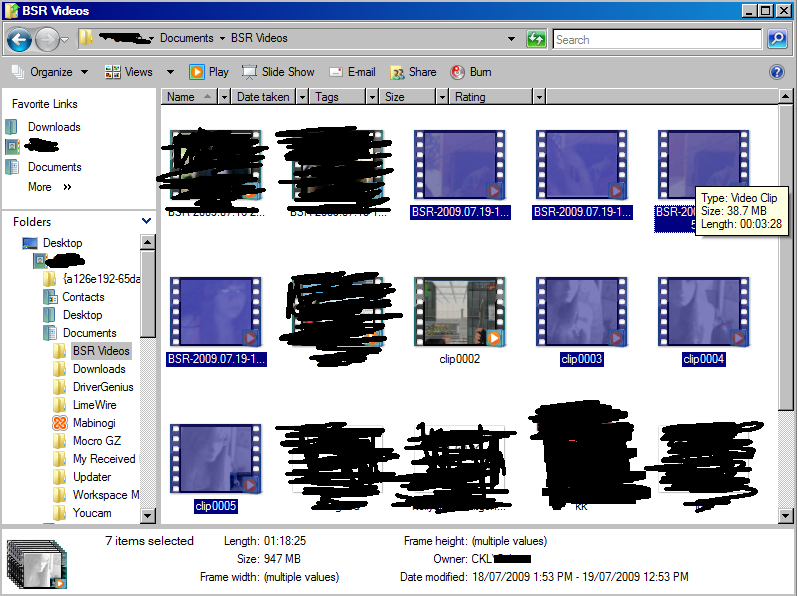Click the file list scrollbar up arrow
The image size is (797, 596).
[x=785, y=96]
